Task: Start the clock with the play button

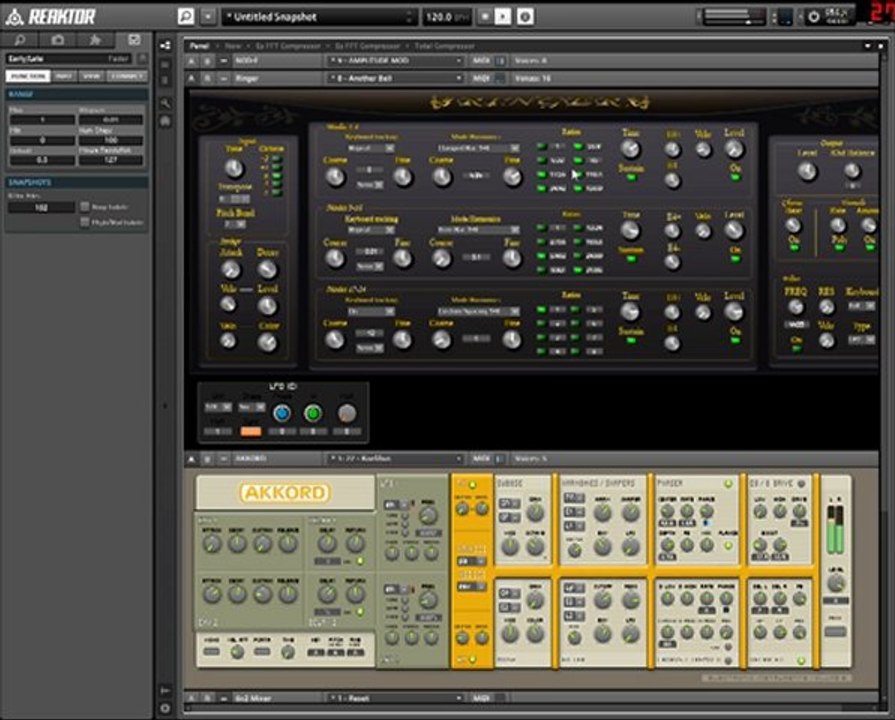Action: click(503, 17)
